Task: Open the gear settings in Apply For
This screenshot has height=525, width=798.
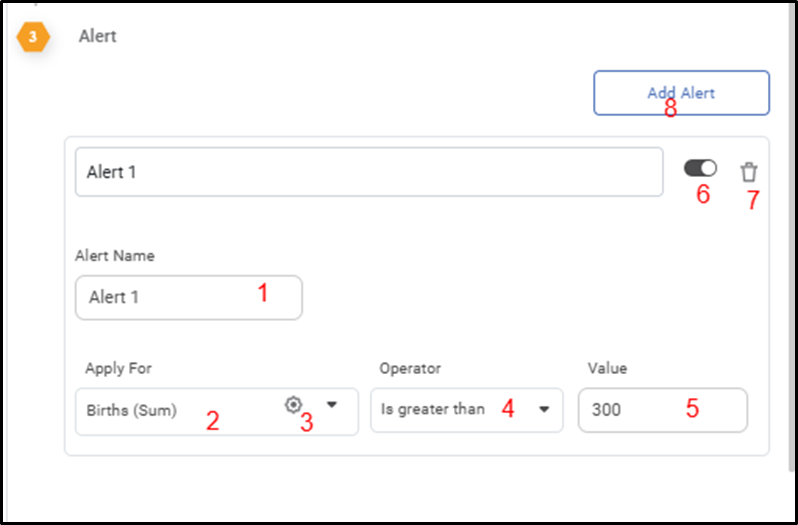Action: [x=293, y=405]
